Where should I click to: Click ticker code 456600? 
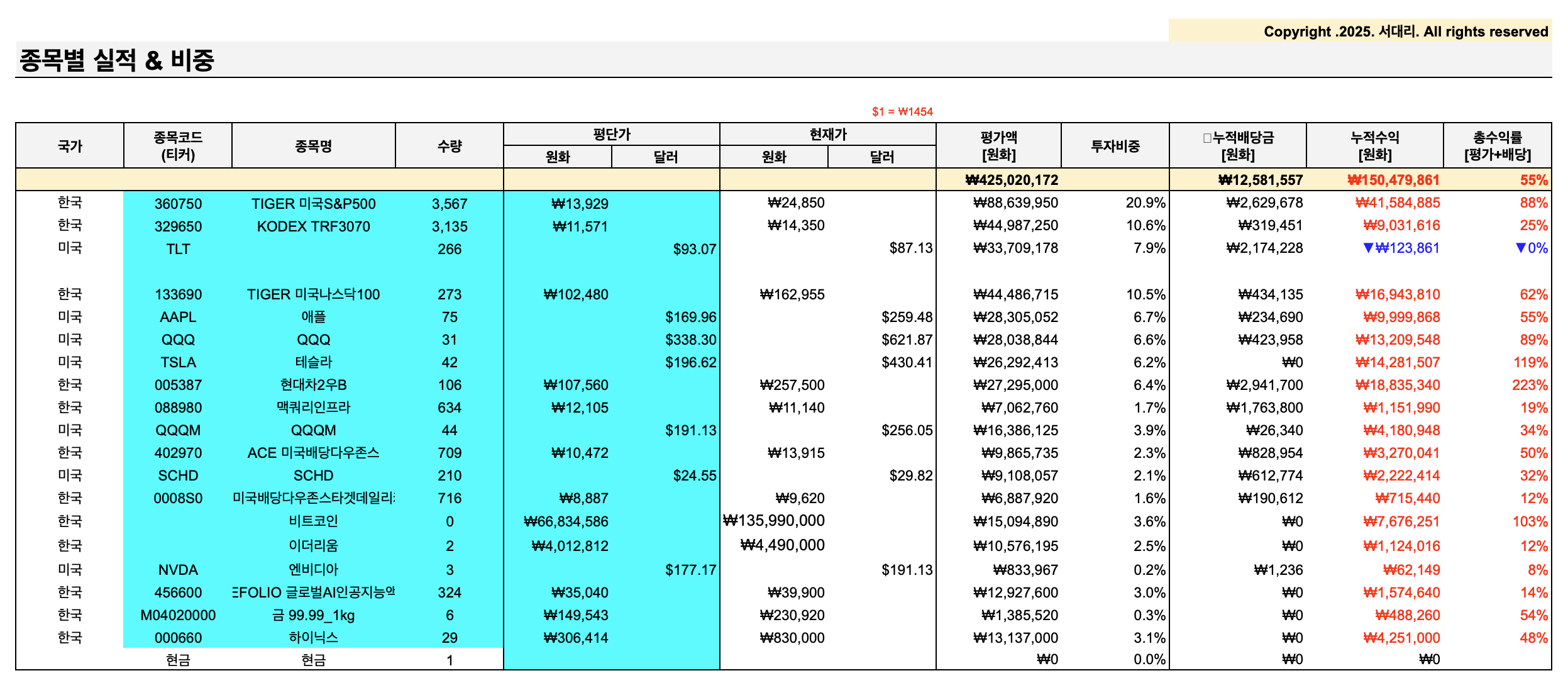(x=178, y=592)
